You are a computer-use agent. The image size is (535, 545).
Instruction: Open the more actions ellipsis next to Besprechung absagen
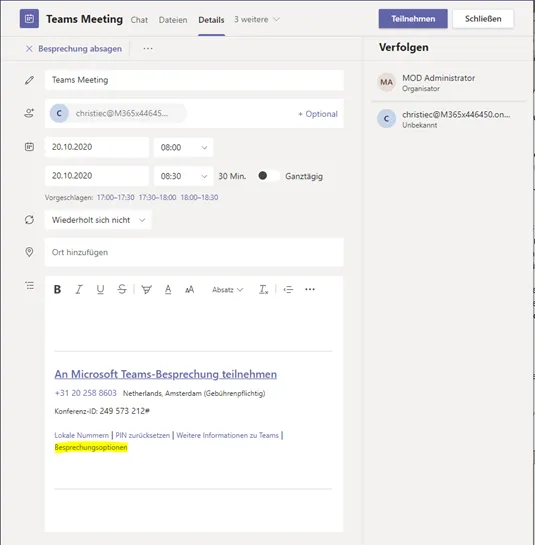tap(148, 49)
